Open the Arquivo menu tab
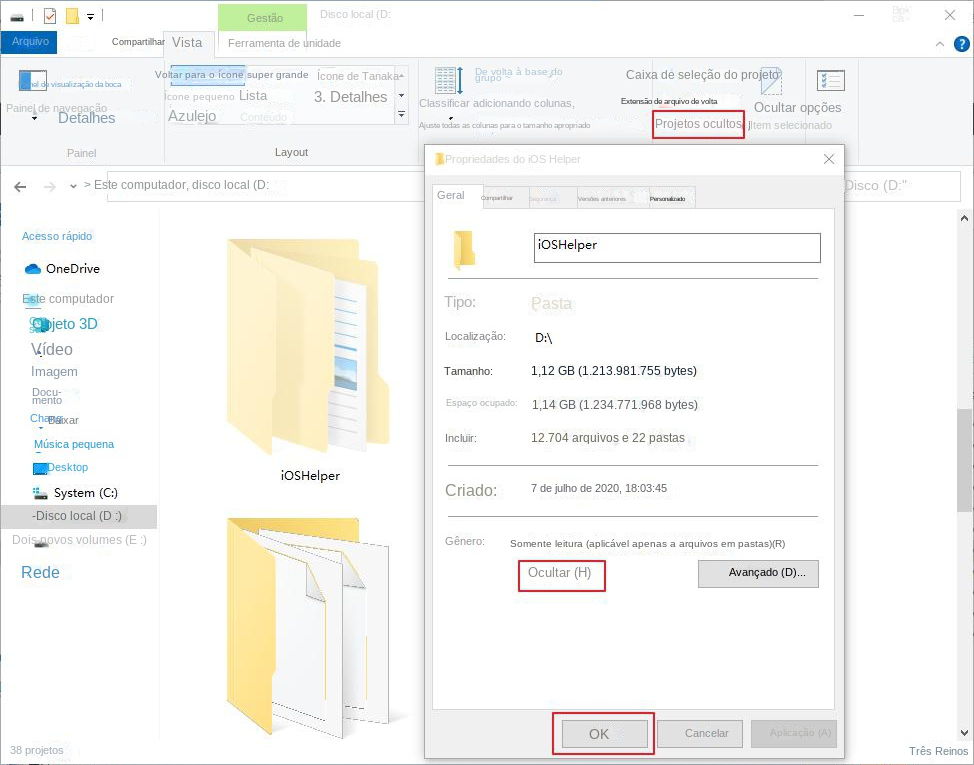 (29, 42)
